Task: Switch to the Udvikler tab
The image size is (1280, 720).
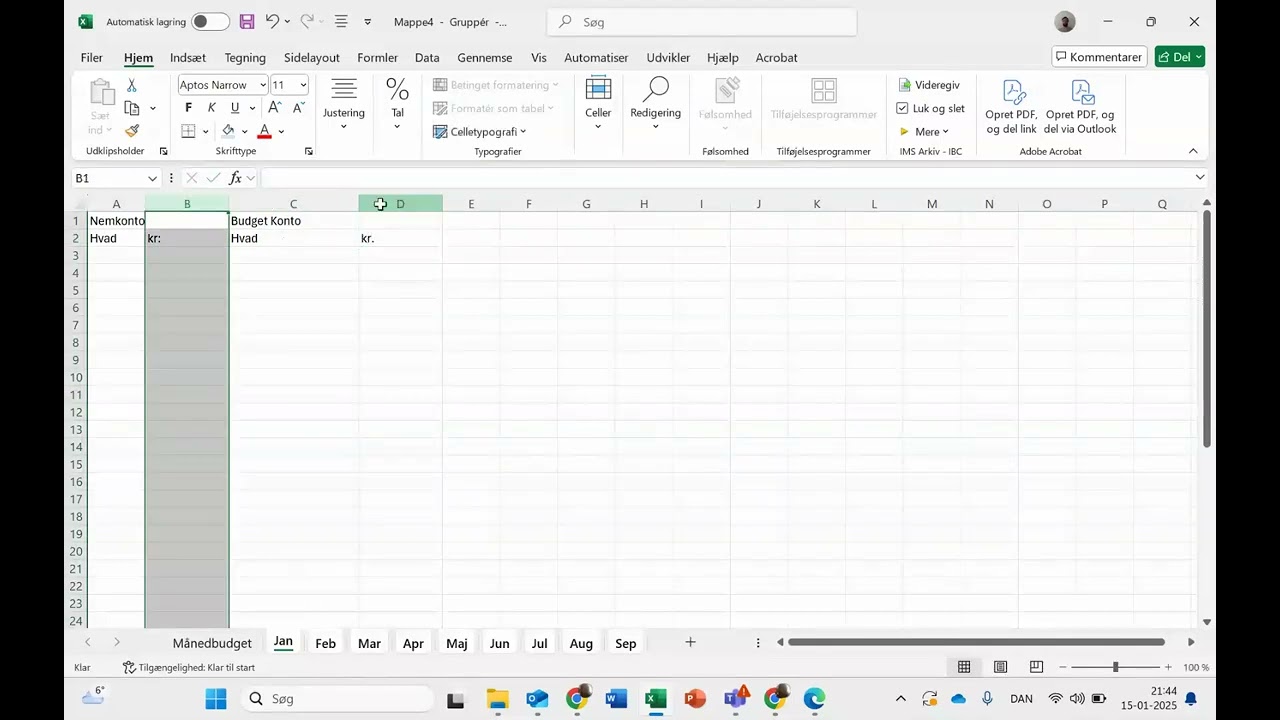Action: (668, 58)
